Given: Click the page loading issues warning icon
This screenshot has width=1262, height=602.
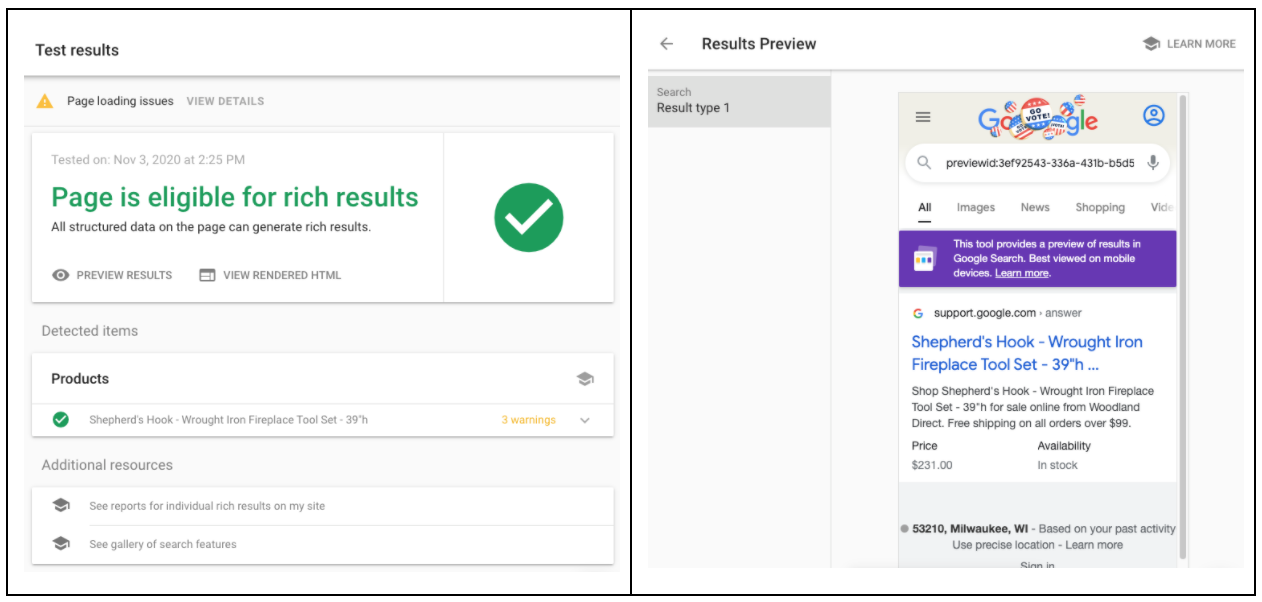Looking at the screenshot, I should coord(45,101).
